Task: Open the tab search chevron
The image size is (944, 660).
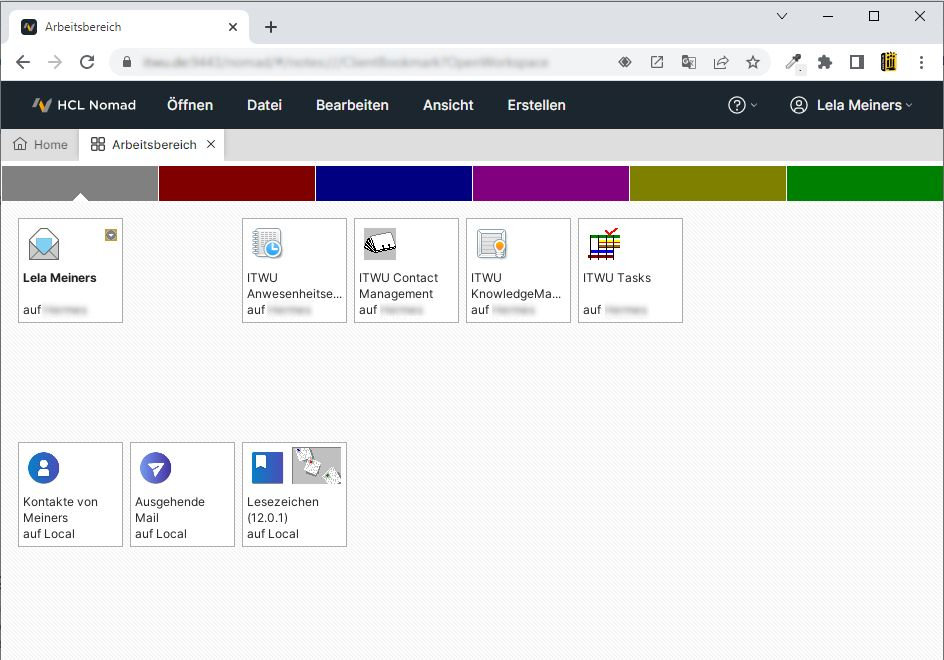Action: [x=782, y=16]
